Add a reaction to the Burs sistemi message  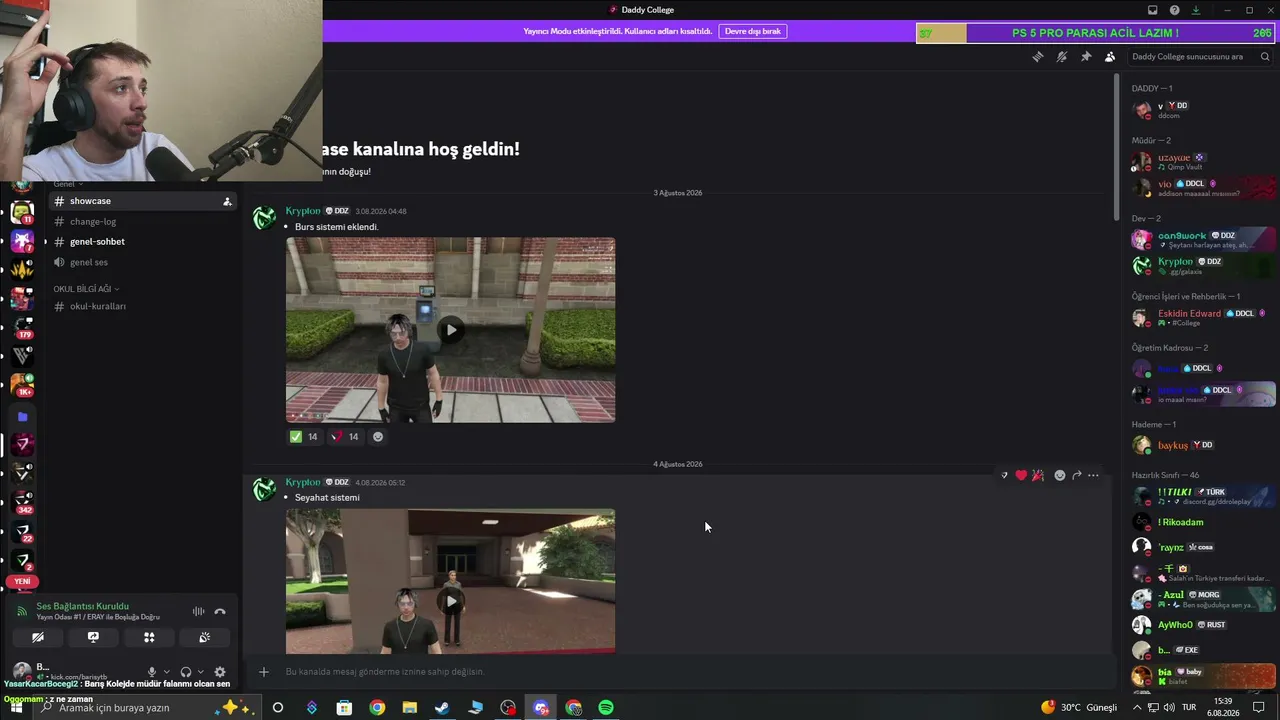(377, 437)
